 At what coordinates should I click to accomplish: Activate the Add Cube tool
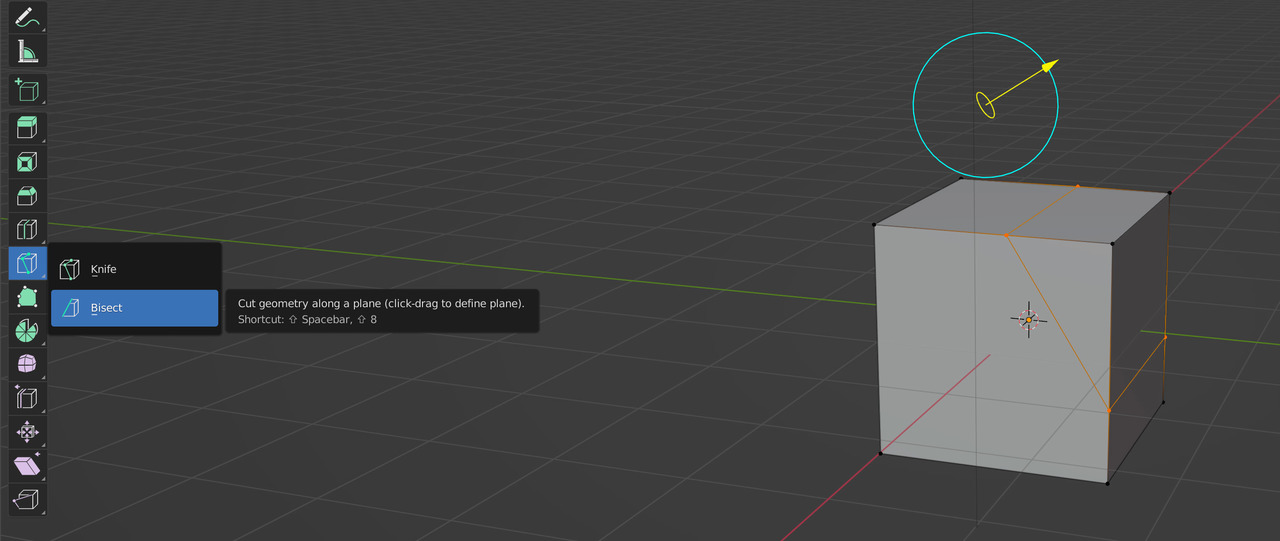pyautogui.click(x=27, y=90)
